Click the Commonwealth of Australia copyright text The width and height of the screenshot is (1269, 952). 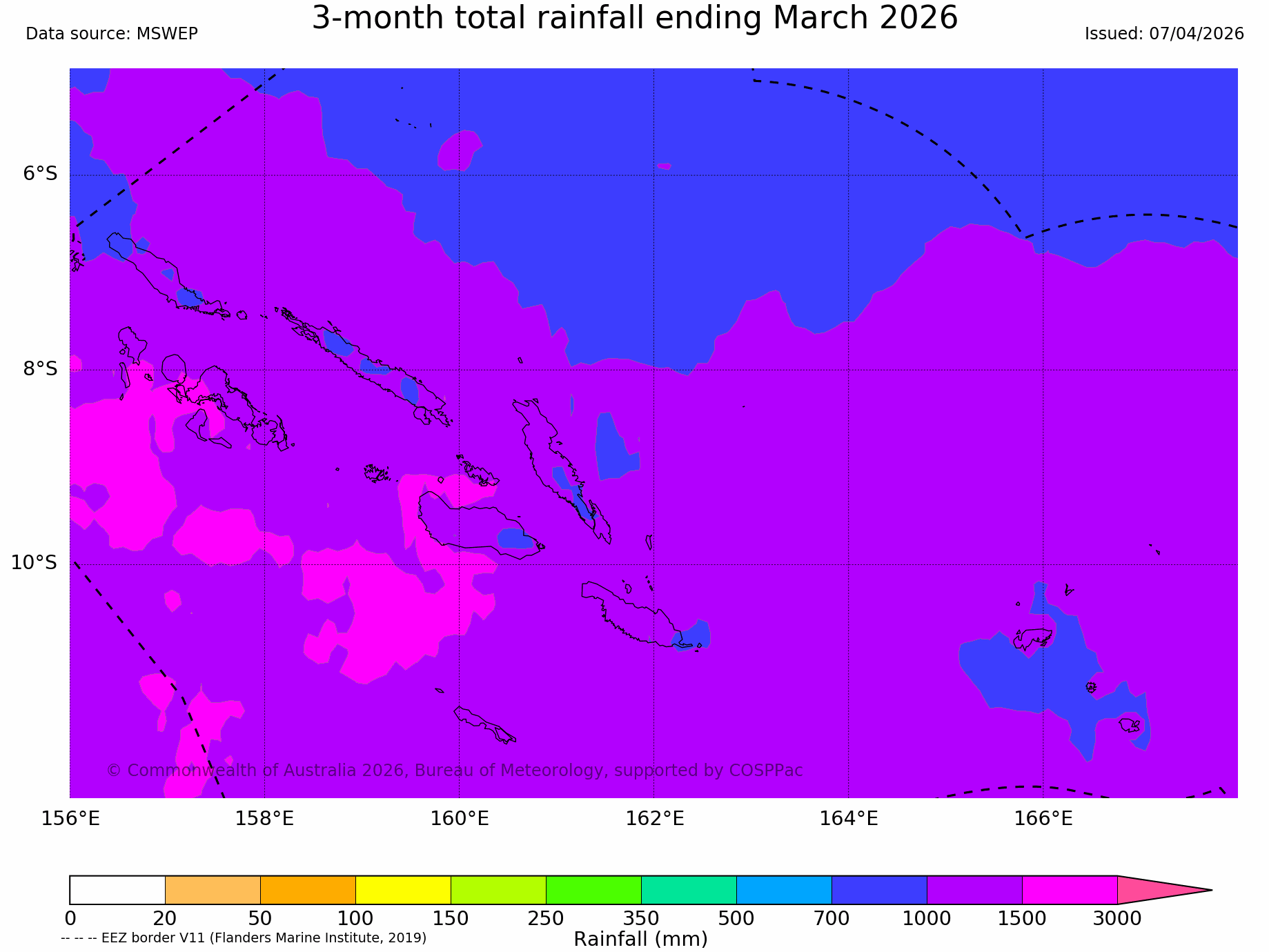point(455,771)
